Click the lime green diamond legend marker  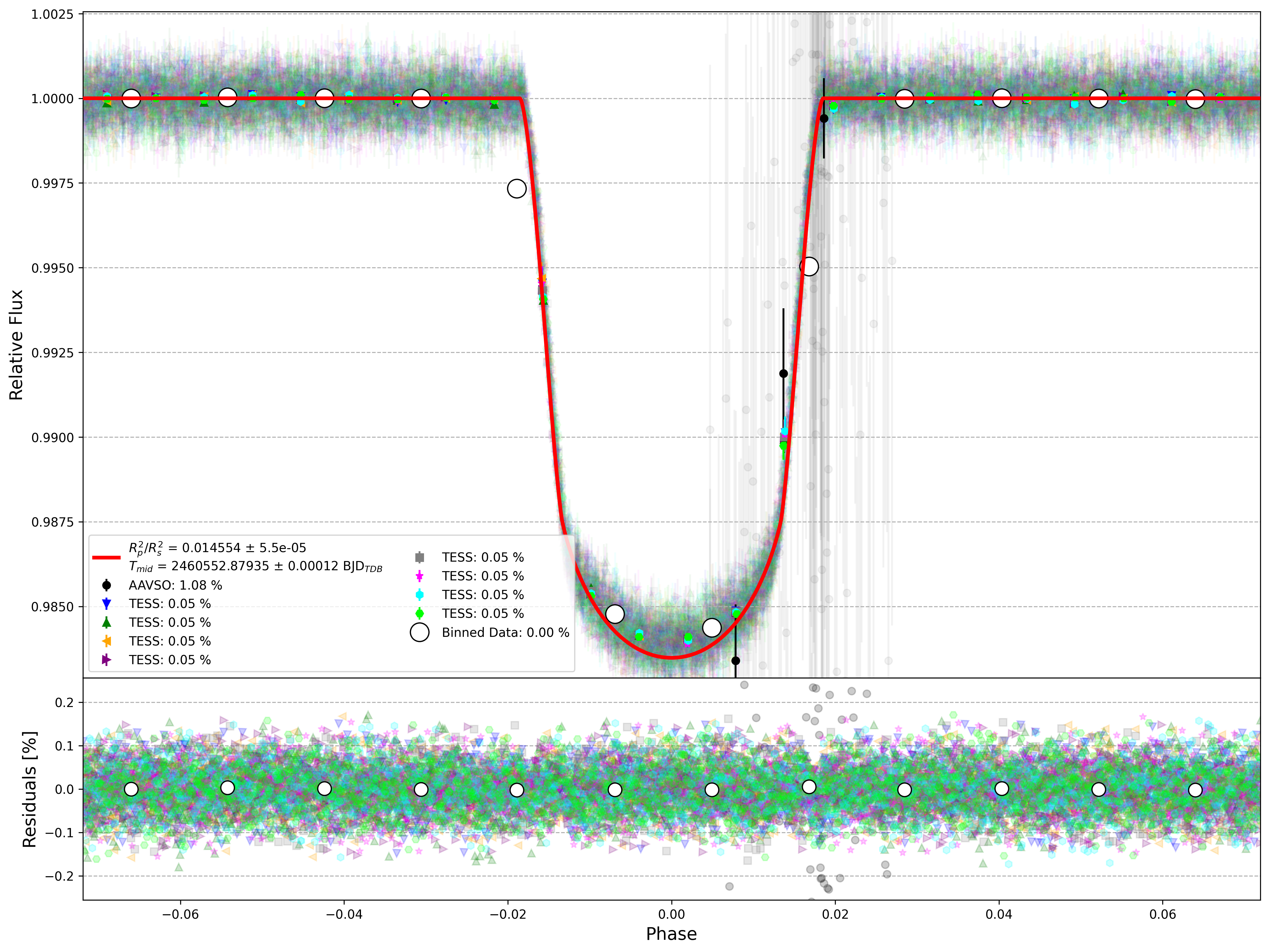[x=419, y=614]
